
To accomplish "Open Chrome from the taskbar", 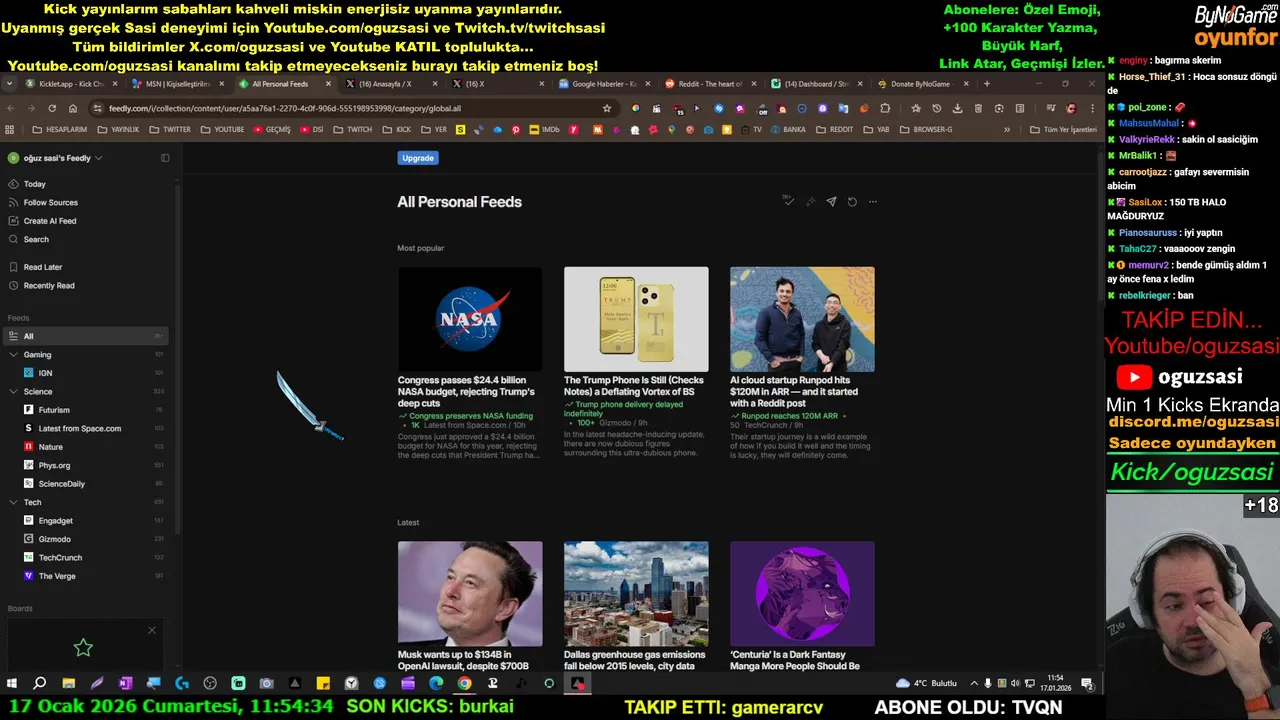I will 464,684.
